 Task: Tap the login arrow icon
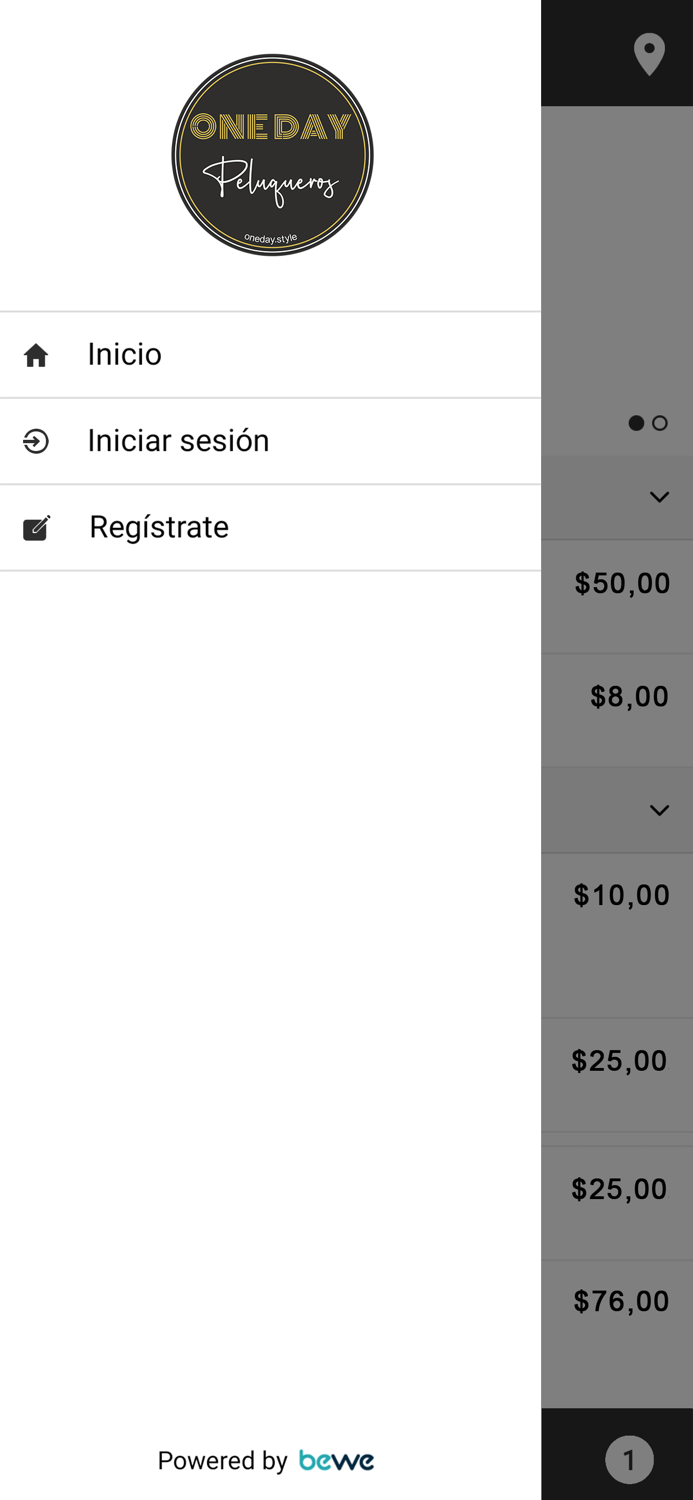point(36,441)
